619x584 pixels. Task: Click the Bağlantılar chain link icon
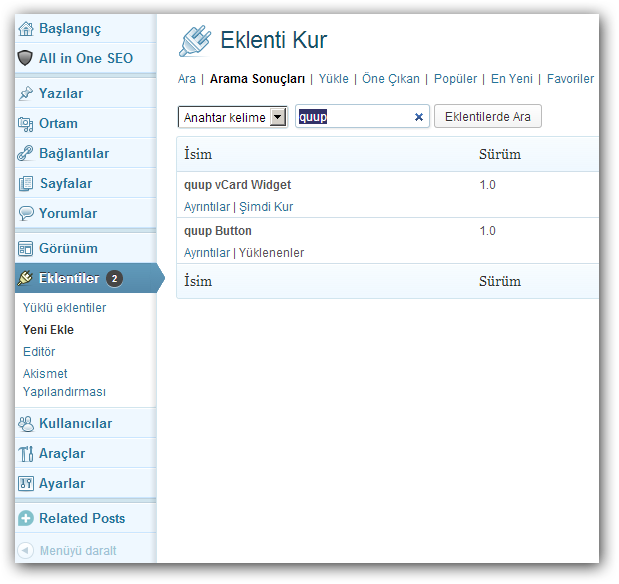click(x=26, y=153)
